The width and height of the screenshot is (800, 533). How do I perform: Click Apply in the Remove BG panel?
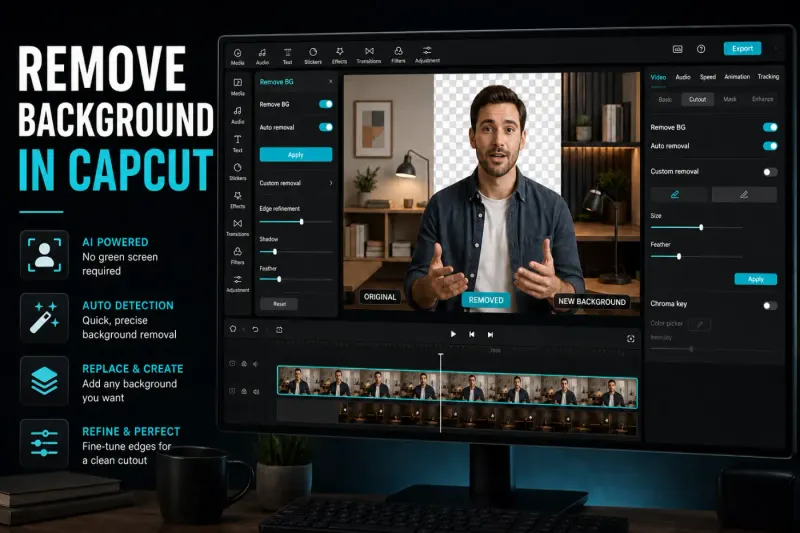point(296,155)
